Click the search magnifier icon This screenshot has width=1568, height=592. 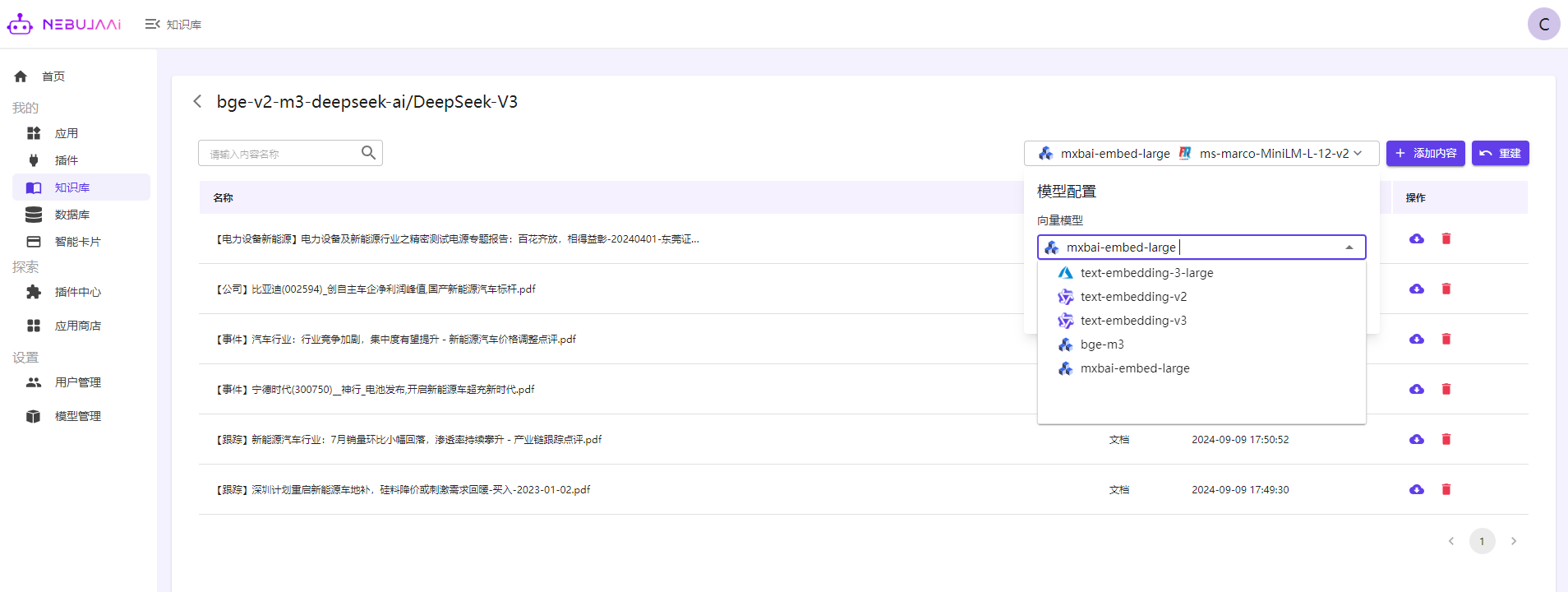(x=368, y=153)
